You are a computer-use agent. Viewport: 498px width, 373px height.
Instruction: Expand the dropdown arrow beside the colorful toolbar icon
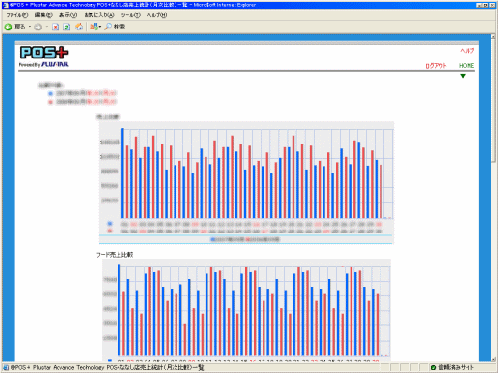click(100, 27)
